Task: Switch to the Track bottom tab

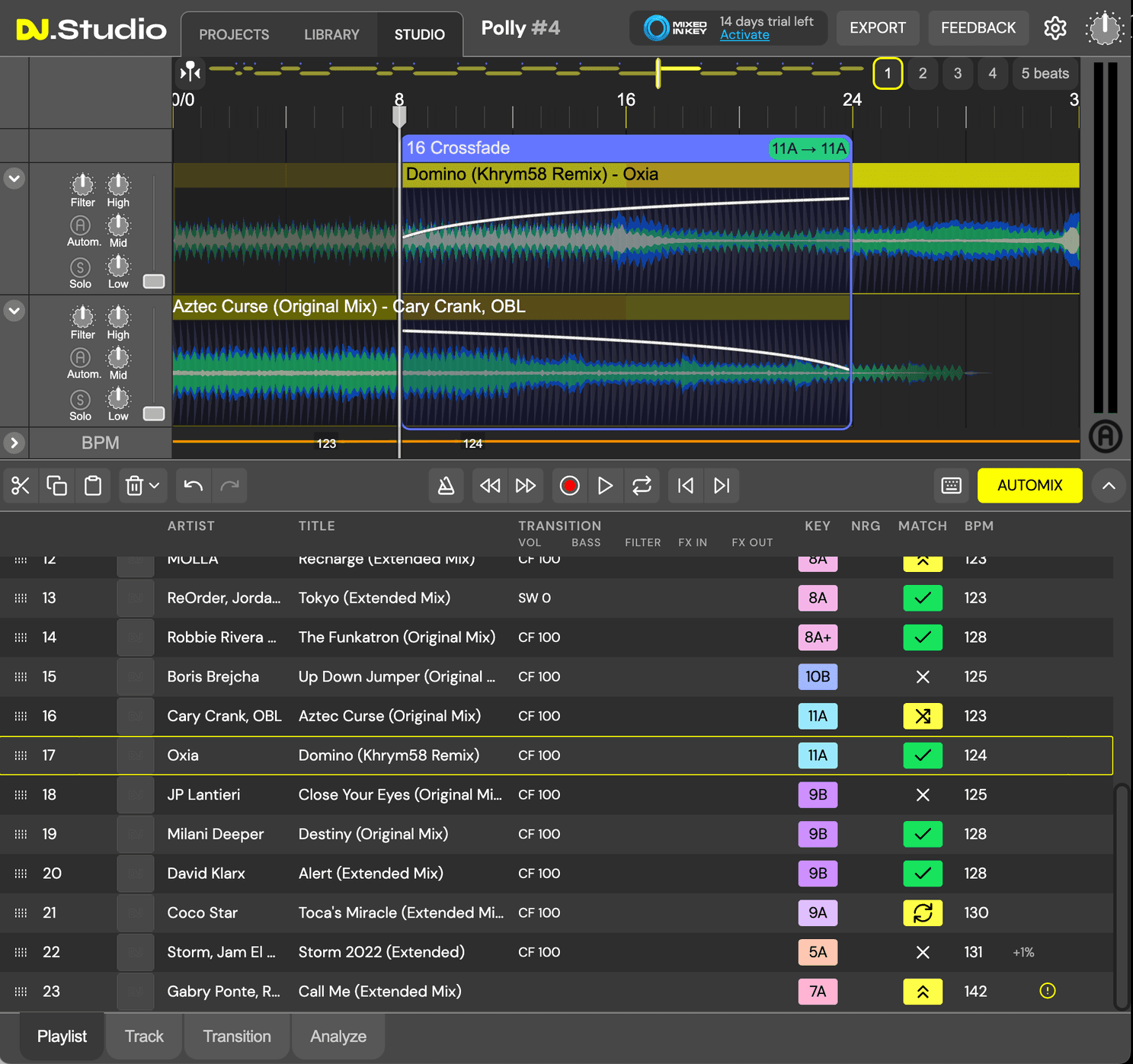Action: [x=144, y=1037]
